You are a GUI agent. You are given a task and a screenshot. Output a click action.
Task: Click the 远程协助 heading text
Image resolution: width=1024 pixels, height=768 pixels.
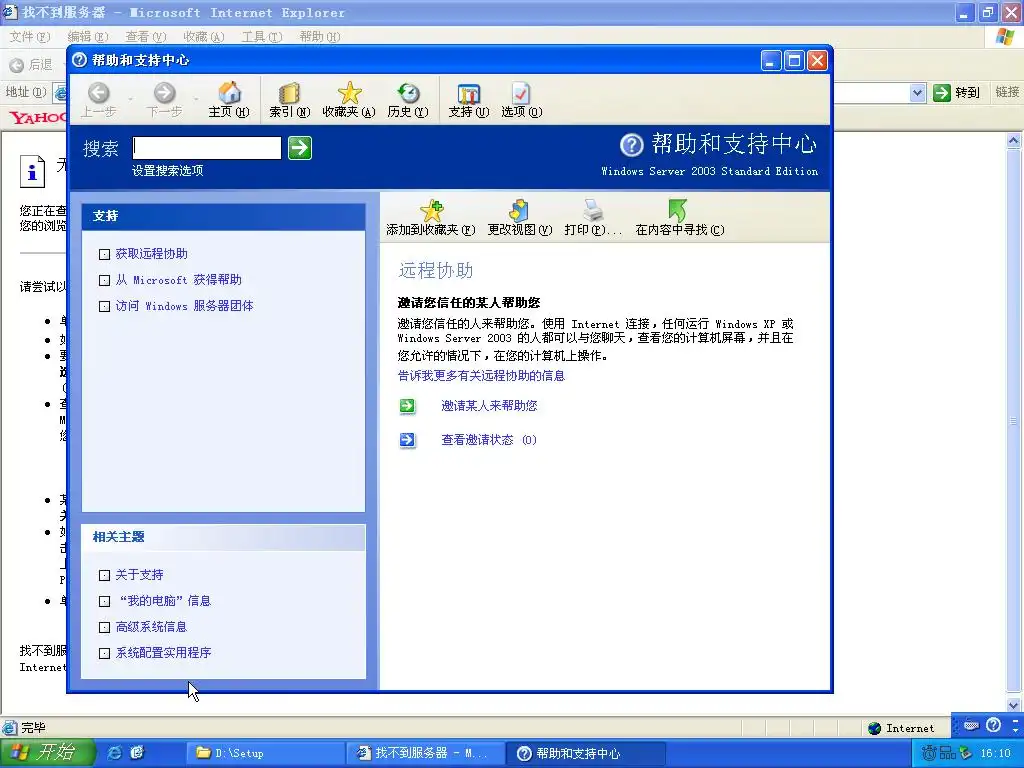pos(436,270)
